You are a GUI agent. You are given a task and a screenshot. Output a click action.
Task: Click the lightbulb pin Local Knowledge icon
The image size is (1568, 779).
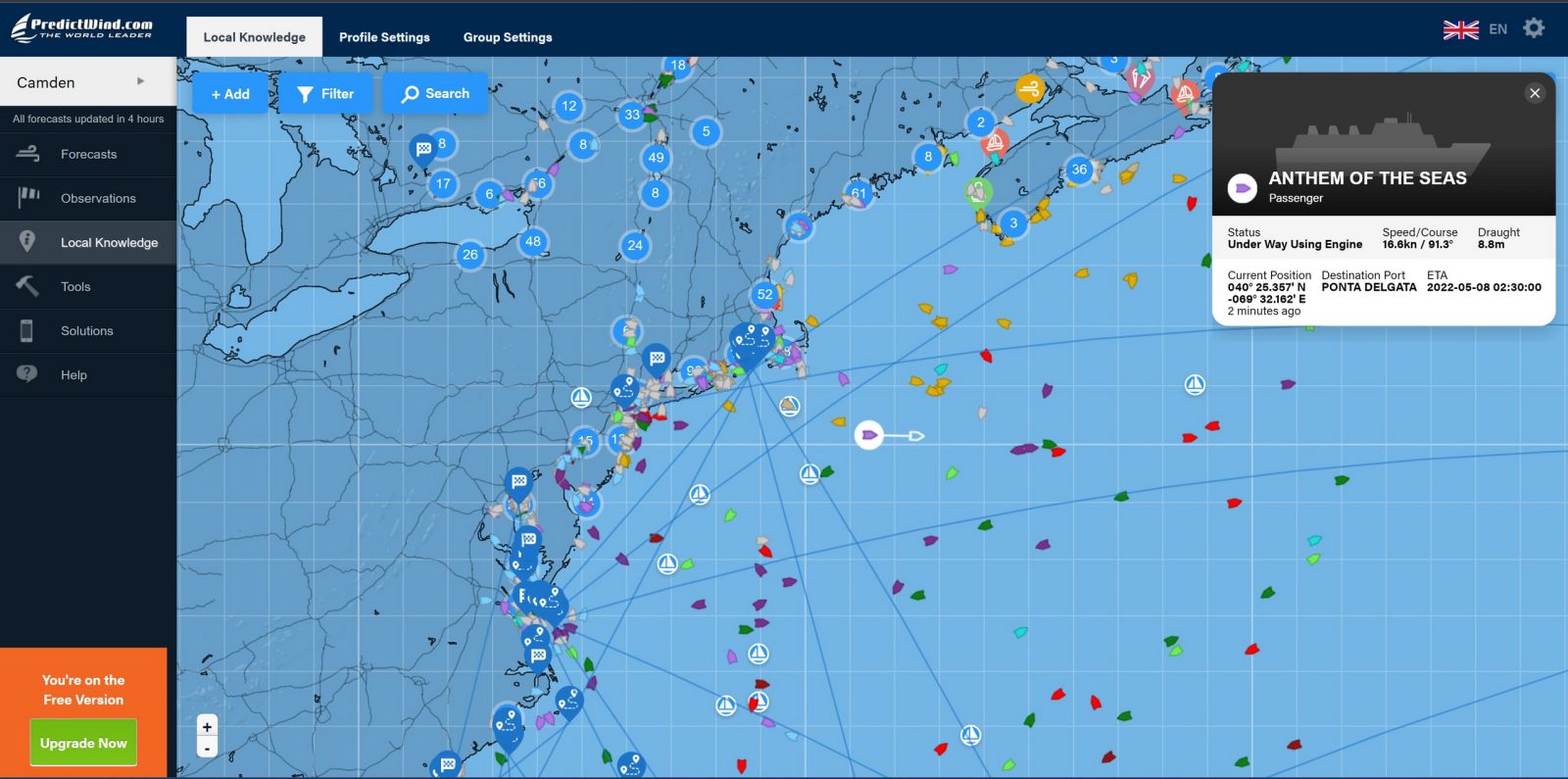click(x=27, y=241)
